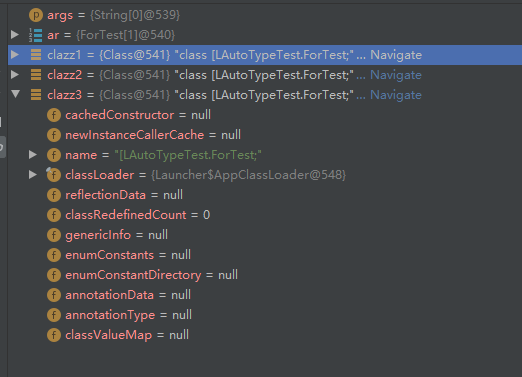The height and width of the screenshot is (377, 522).
Task: Select the classRedefinedCount = 0 row
Action: tap(265, 215)
